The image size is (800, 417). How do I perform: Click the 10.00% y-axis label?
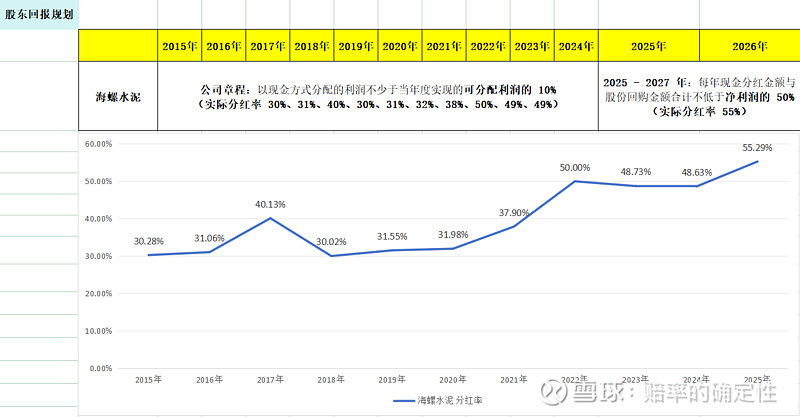[98, 331]
